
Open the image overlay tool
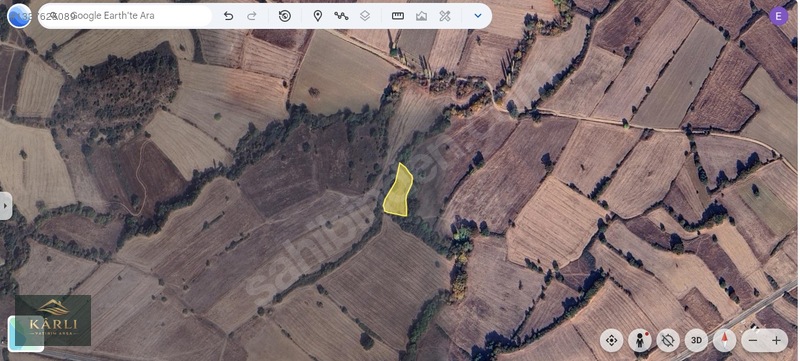point(421,16)
